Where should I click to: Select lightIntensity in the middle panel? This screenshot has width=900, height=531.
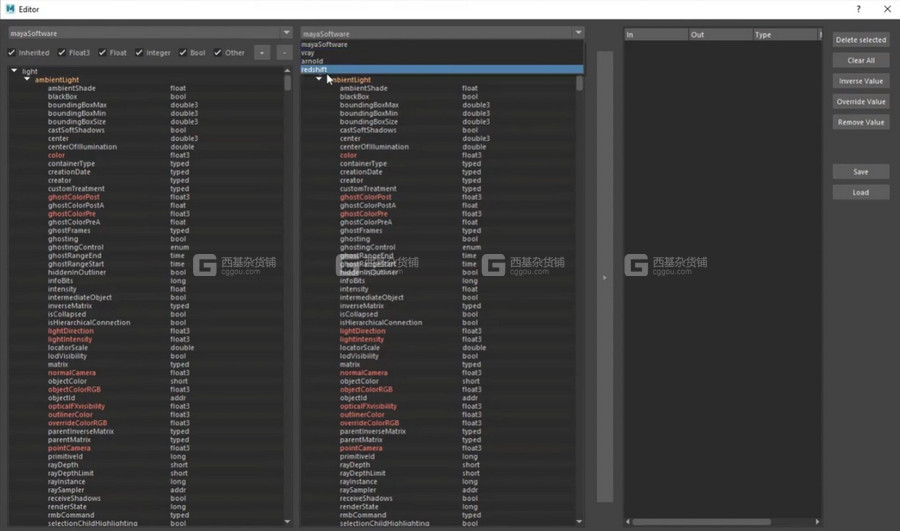[x=362, y=339]
